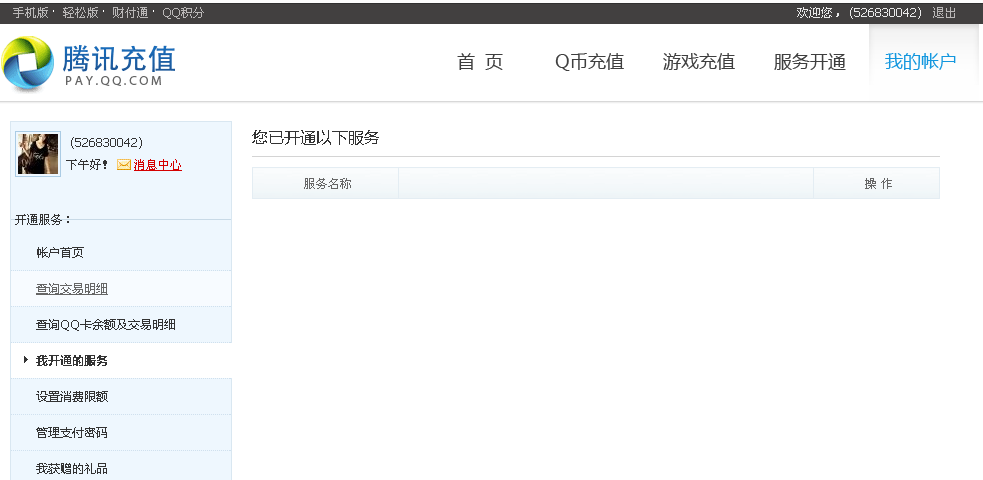The image size is (983, 480).
Task: Open 设置消费限额 sidebar item
Action: pos(71,397)
